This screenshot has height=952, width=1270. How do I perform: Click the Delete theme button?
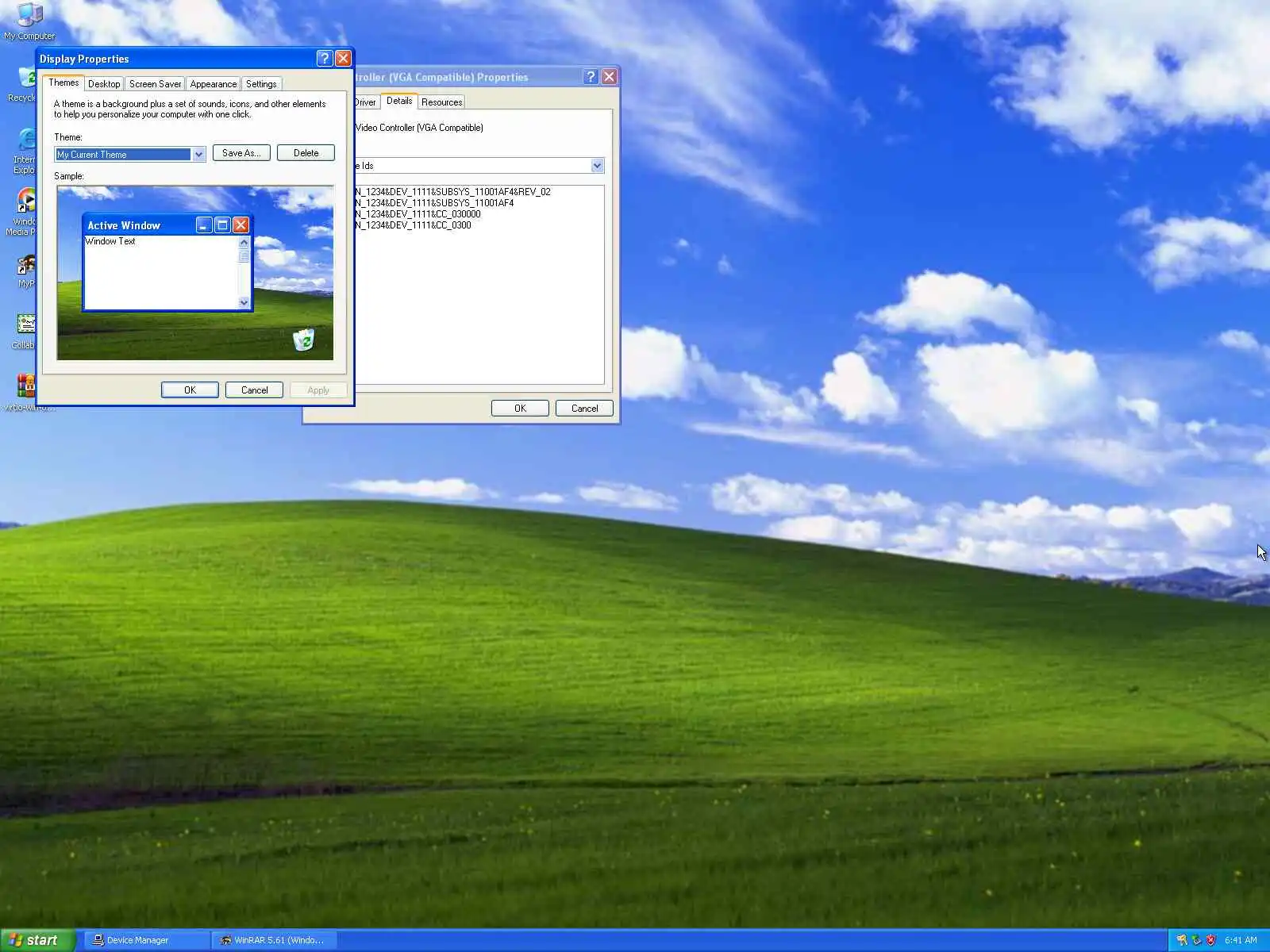(x=306, y=153)
